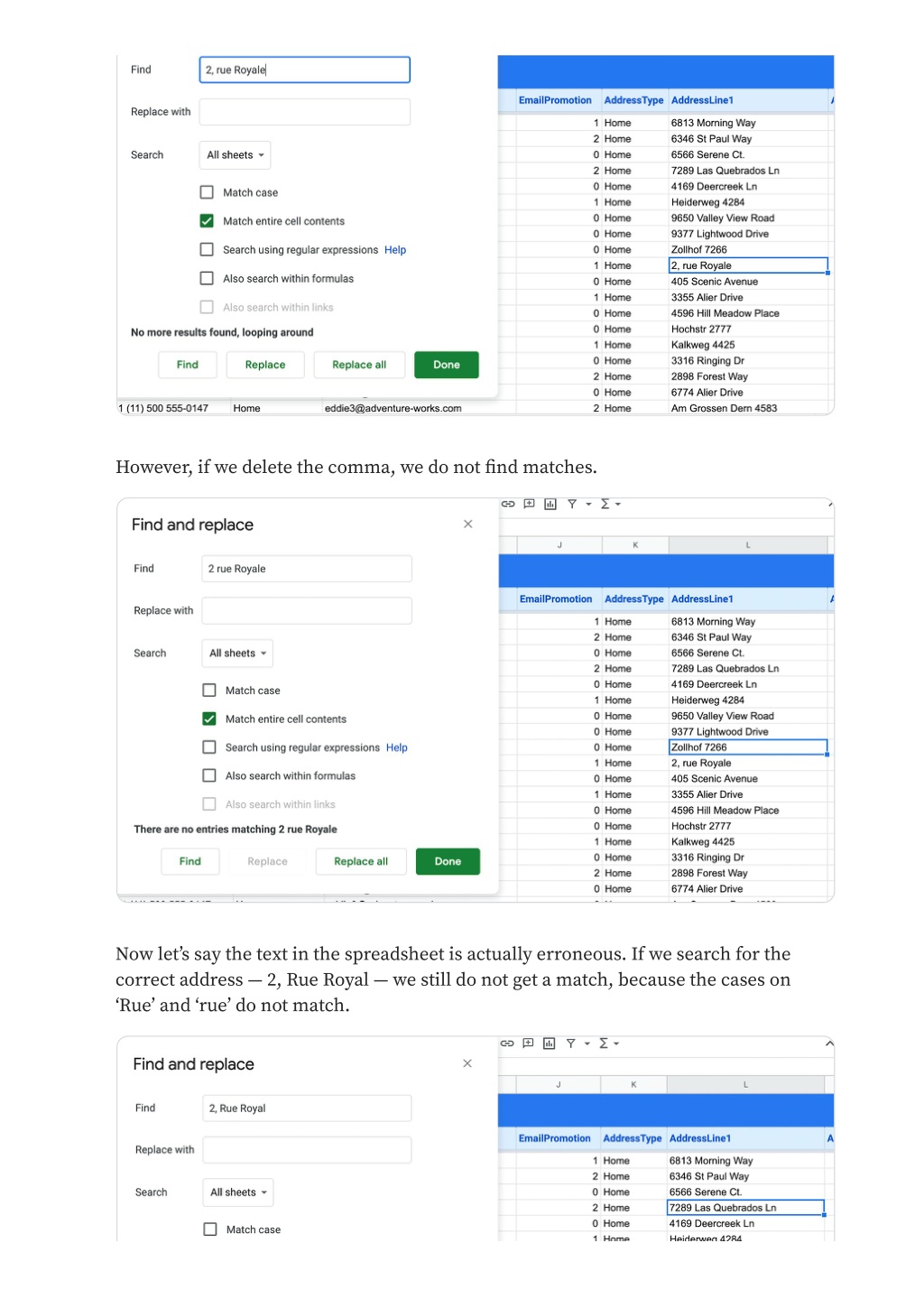
Task: Click '4596 Hill Meadow Place' cell in middle screenshot
Action: pos(748,811)
